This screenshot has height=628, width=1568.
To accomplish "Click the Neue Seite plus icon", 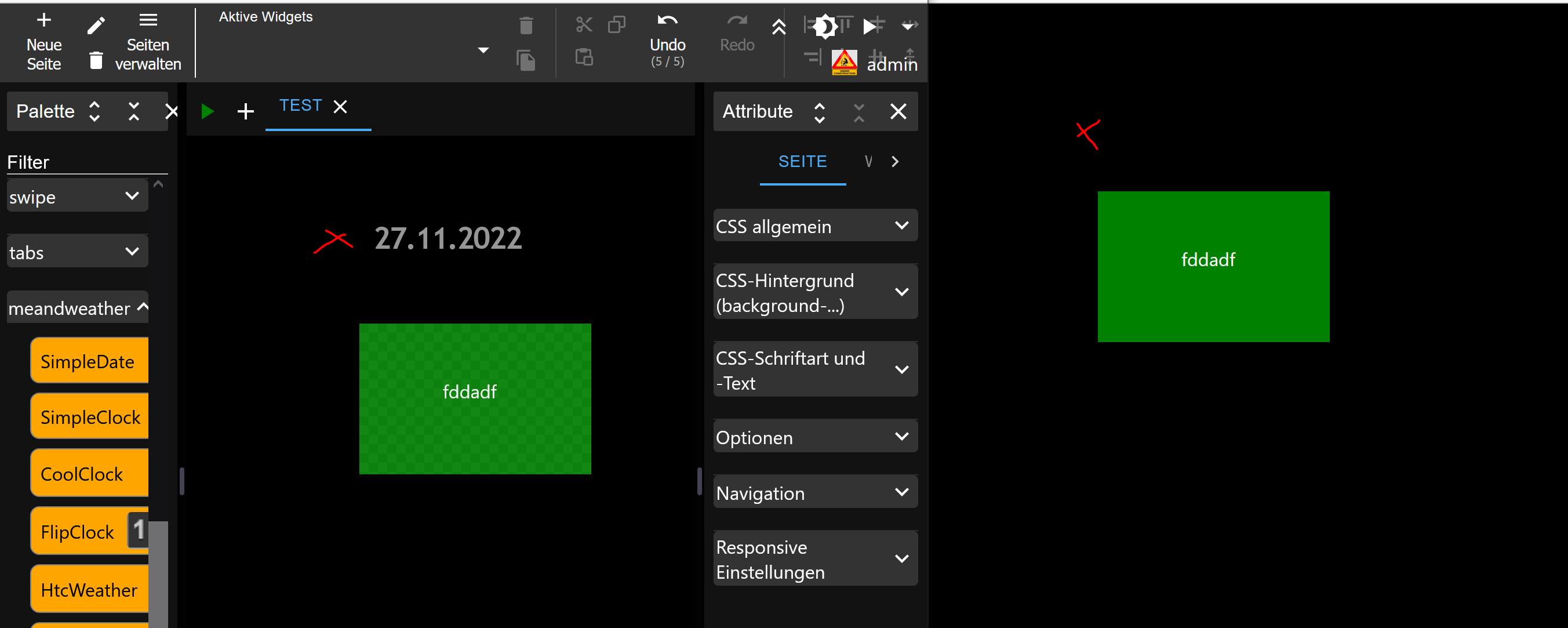I will (44, 21).
